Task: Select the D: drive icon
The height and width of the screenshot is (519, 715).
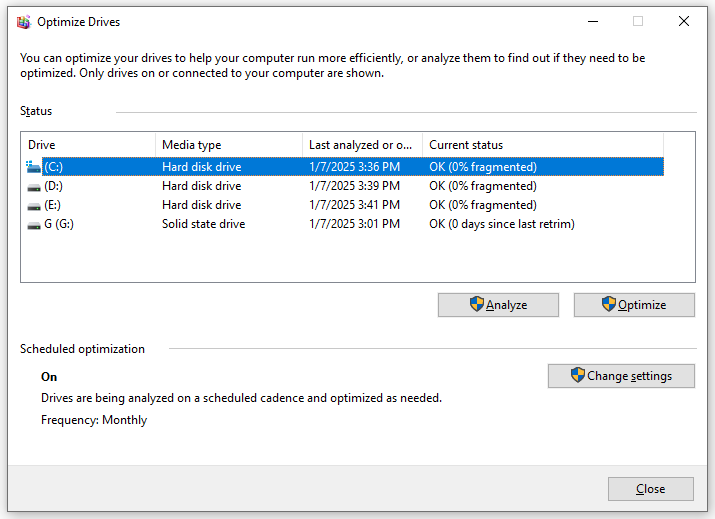Action: click(34, 187)
